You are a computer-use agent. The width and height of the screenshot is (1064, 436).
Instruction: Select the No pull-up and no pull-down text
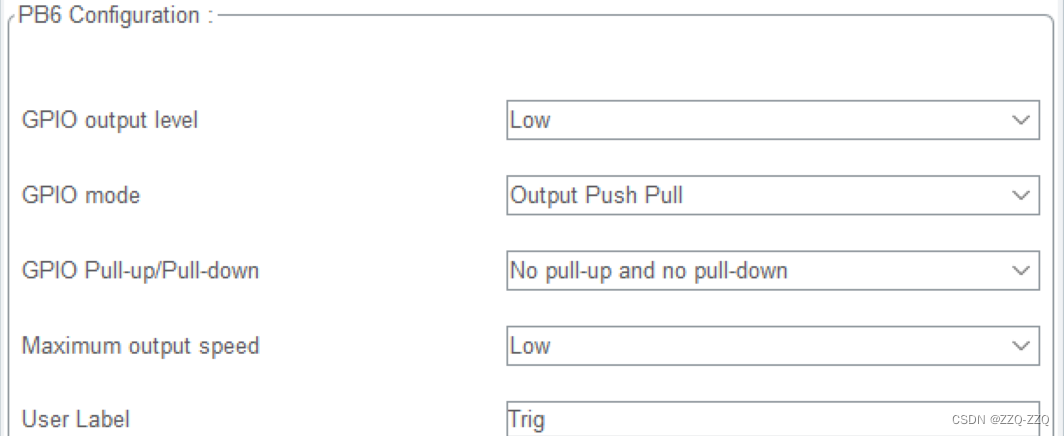[x=649, y=271]
